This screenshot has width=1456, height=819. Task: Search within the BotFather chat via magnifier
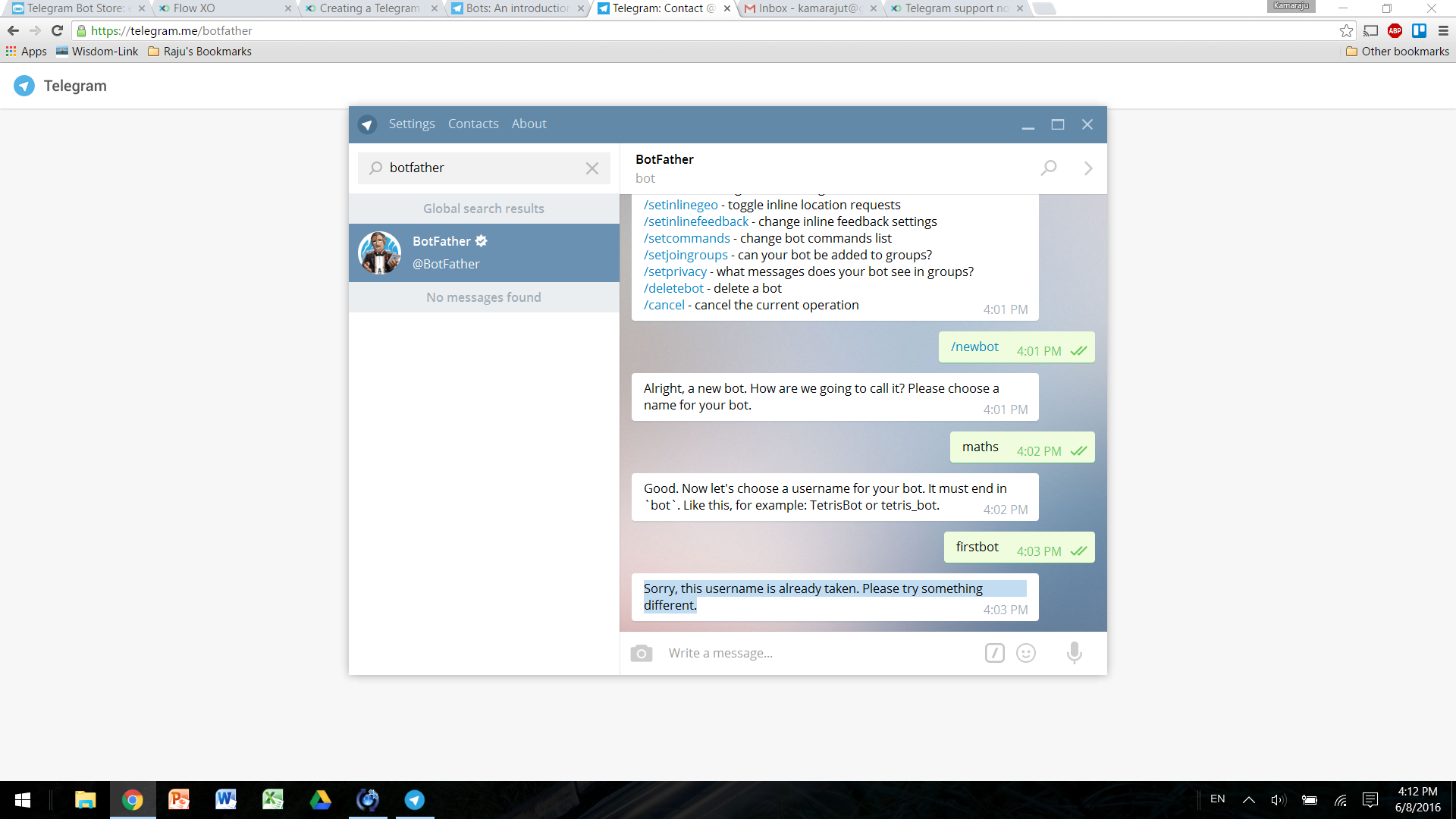[x=1049, y=168]
